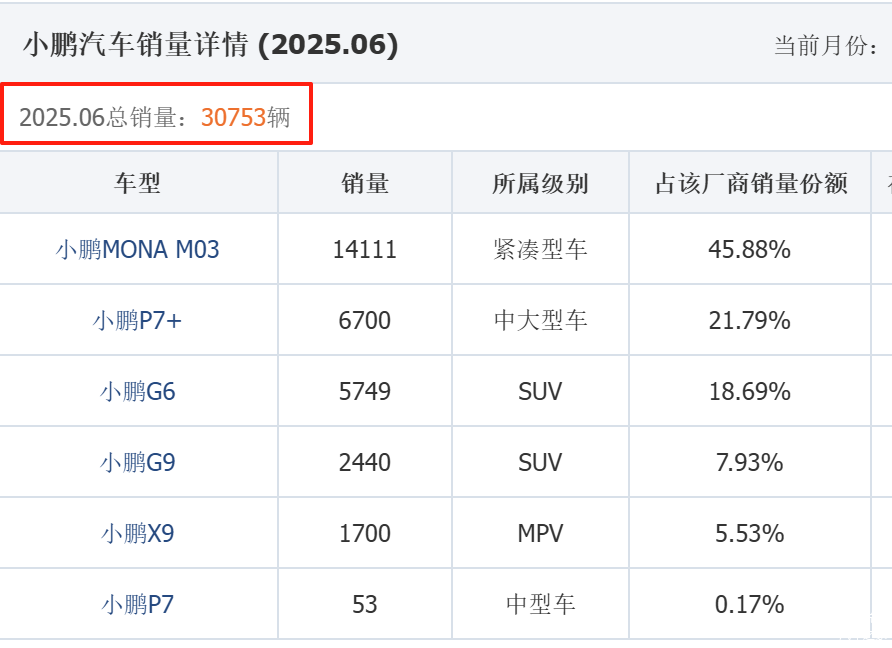Click the 中大型车 category cell
The height and width of the screenshot is (648, 892).
540,320
